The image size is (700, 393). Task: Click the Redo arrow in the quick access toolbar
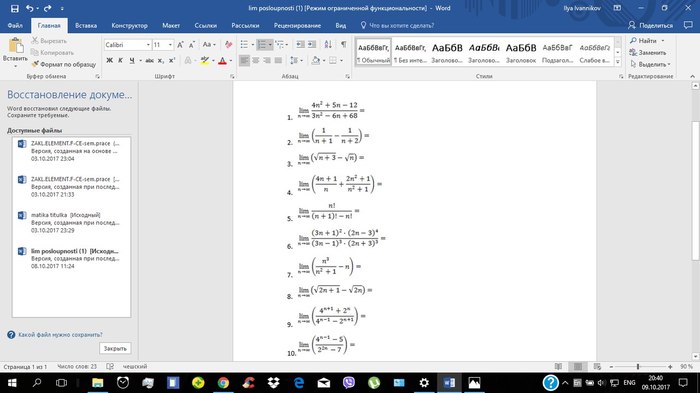click(x=48, y=8)
